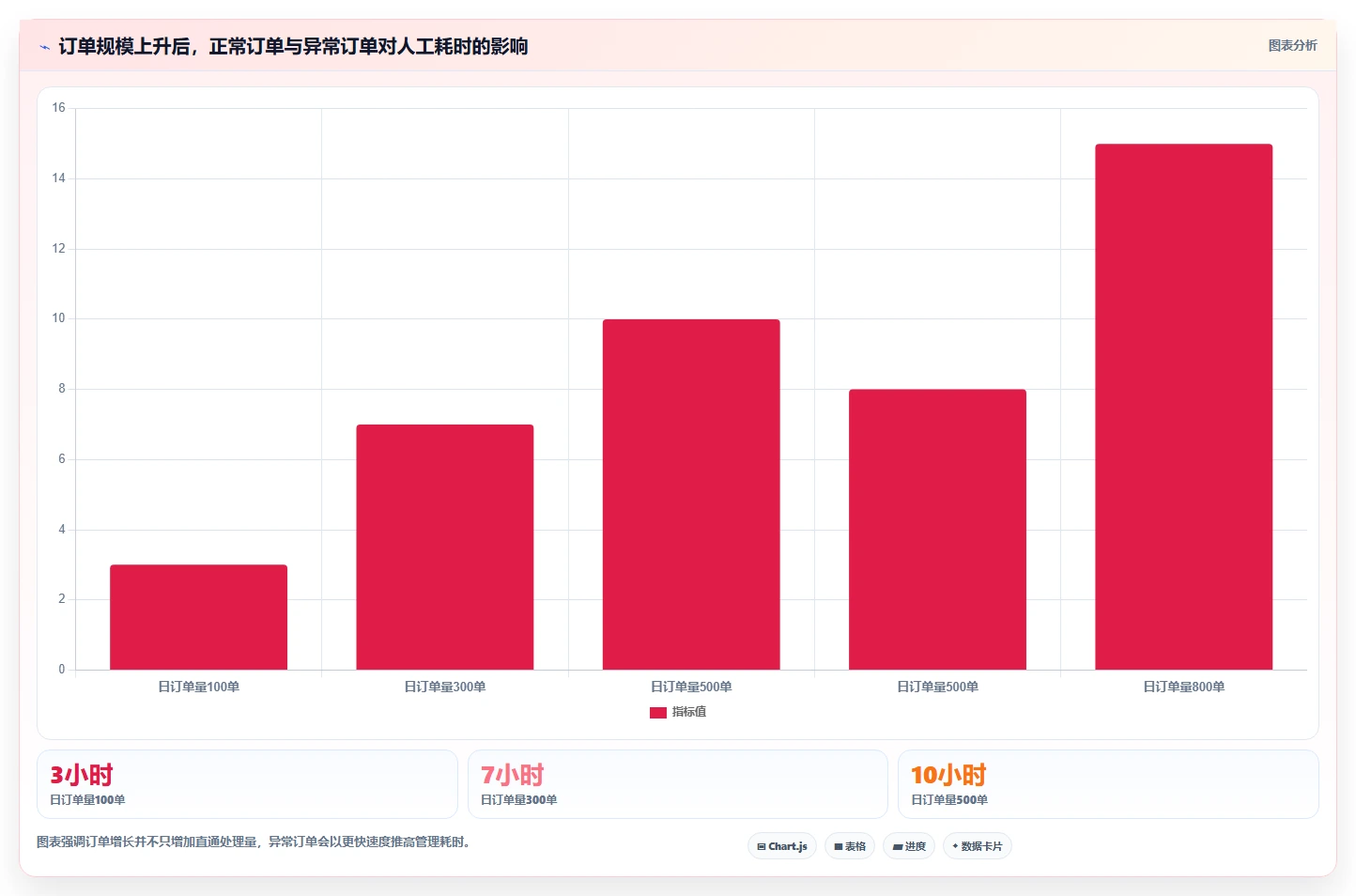
Task: Click the y-axis label 4
Action: pyautogui.click(x=62, y=530)
